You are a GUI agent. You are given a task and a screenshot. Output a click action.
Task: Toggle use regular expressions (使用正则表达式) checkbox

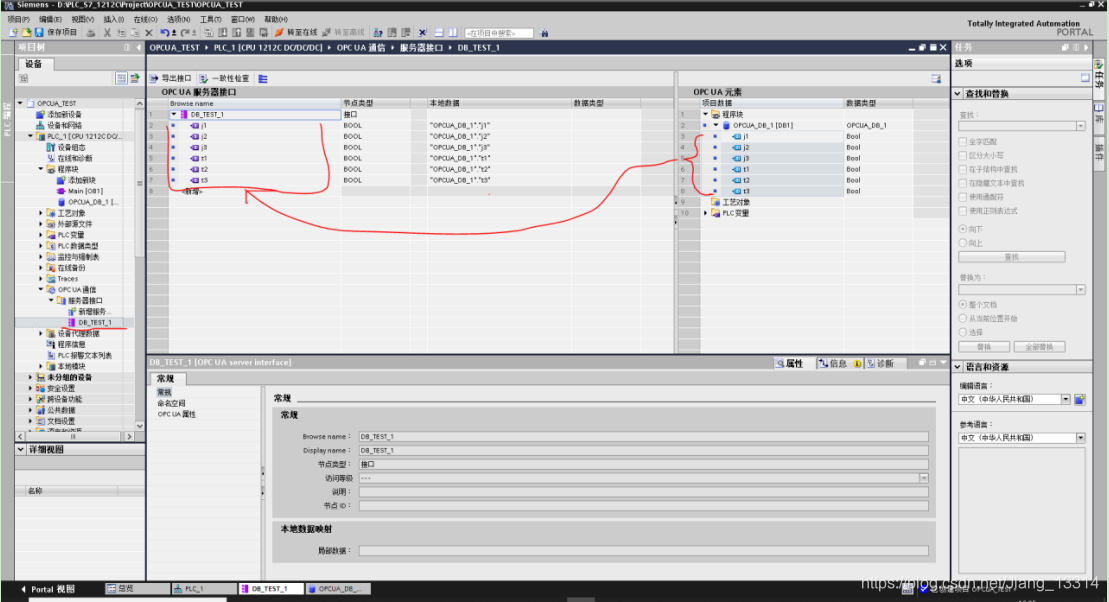pyautogui.click(x=963, y=211)
